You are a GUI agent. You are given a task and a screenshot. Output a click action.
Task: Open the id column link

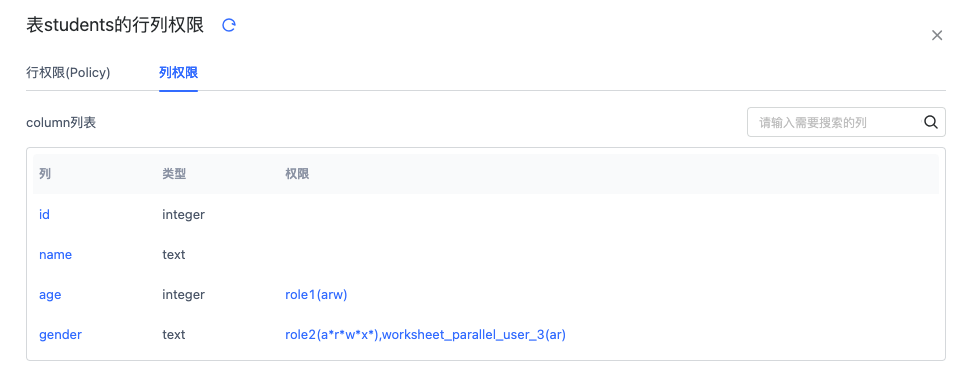(44, 215)
